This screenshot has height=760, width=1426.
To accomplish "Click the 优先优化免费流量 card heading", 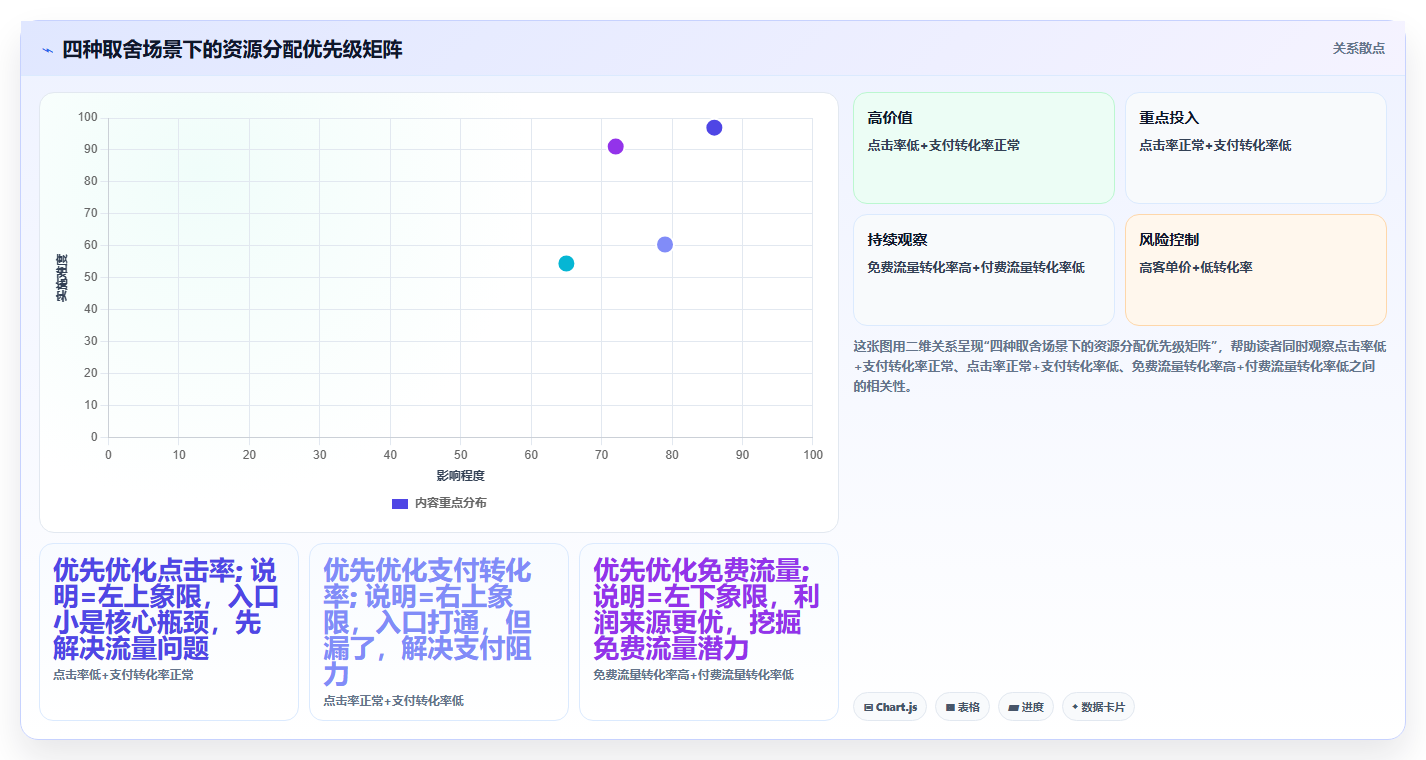I will [706, 610].
